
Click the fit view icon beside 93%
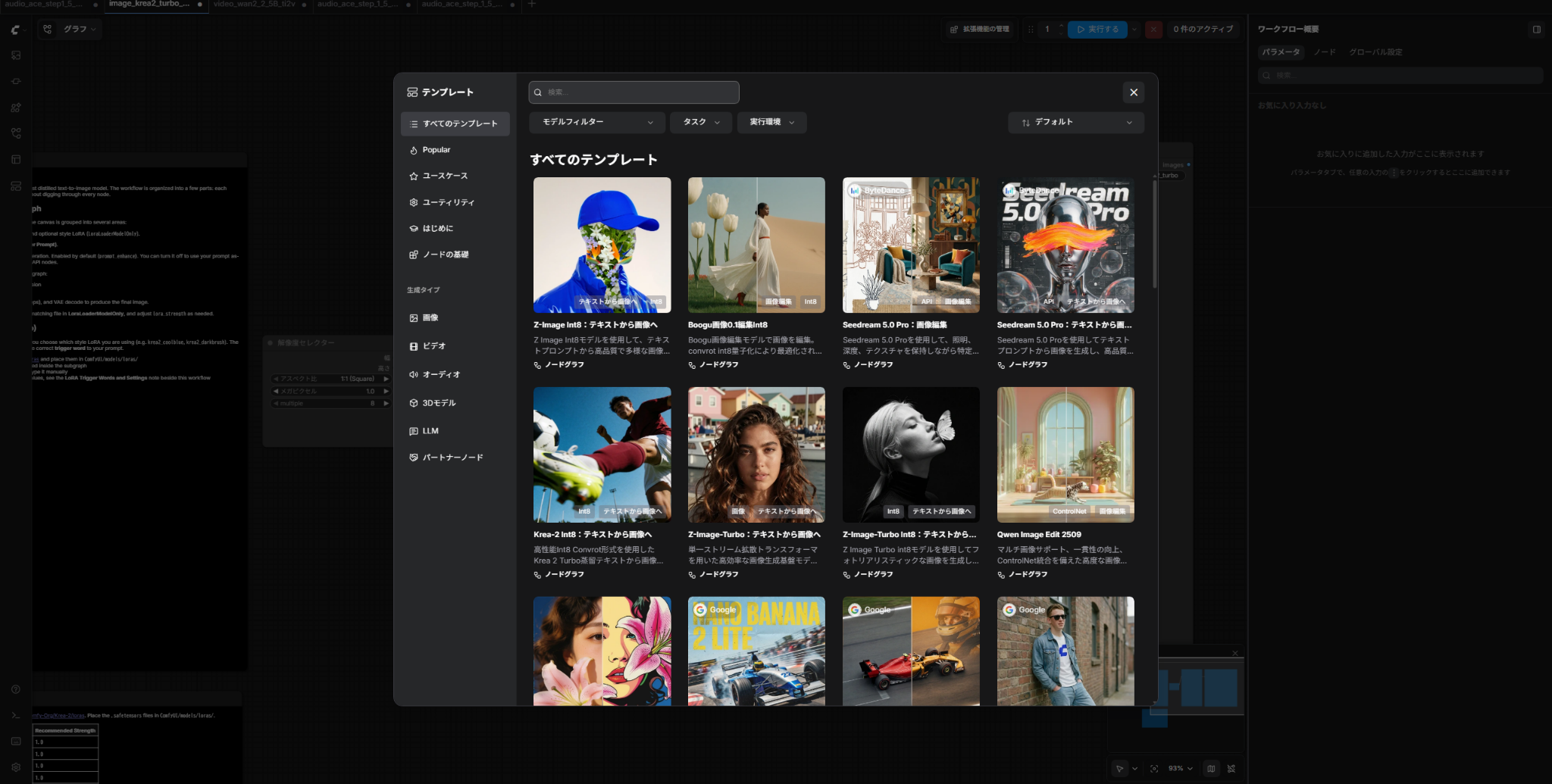point(1154,768)
